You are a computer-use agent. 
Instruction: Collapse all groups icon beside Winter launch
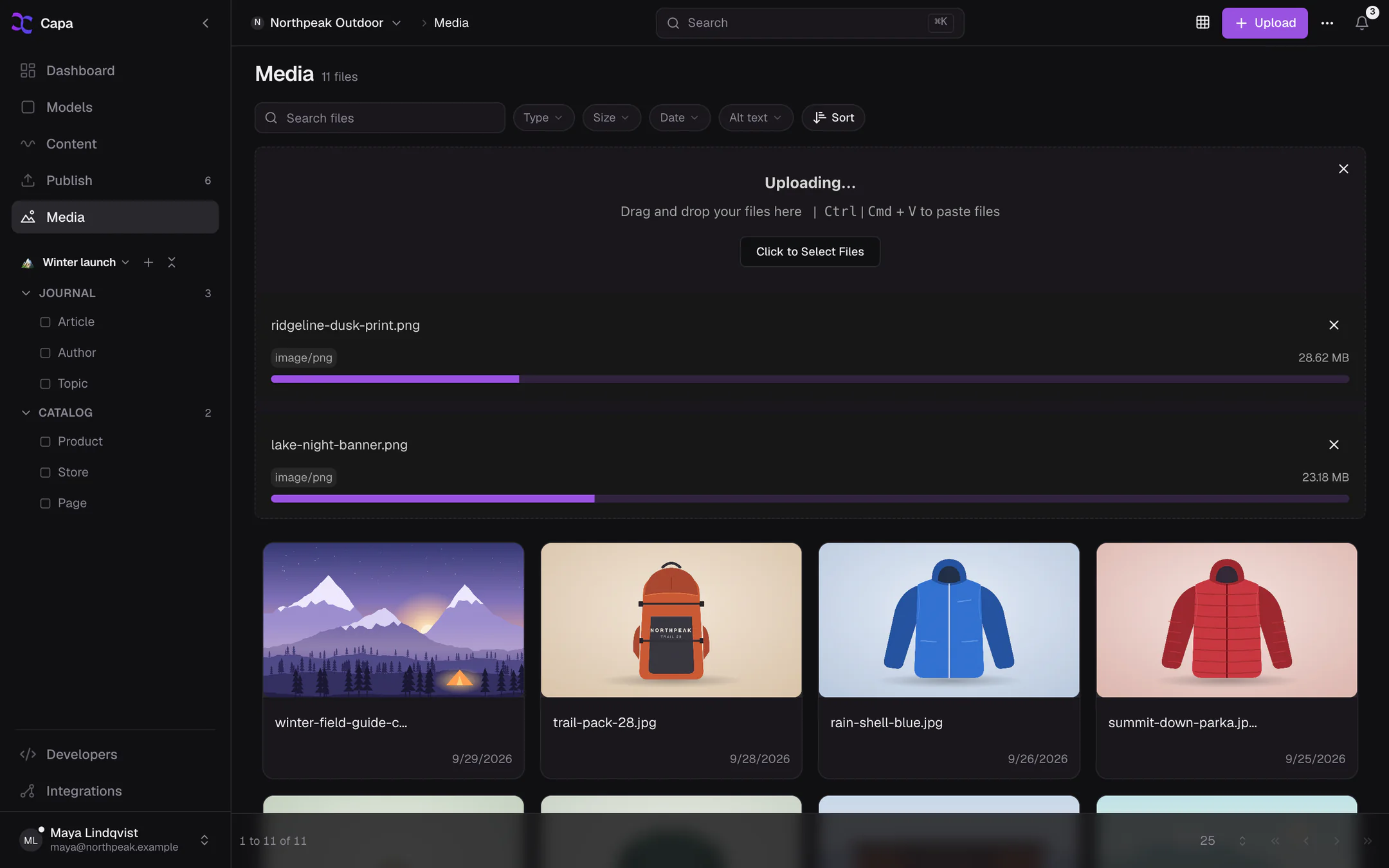click(x=172, y=262)
